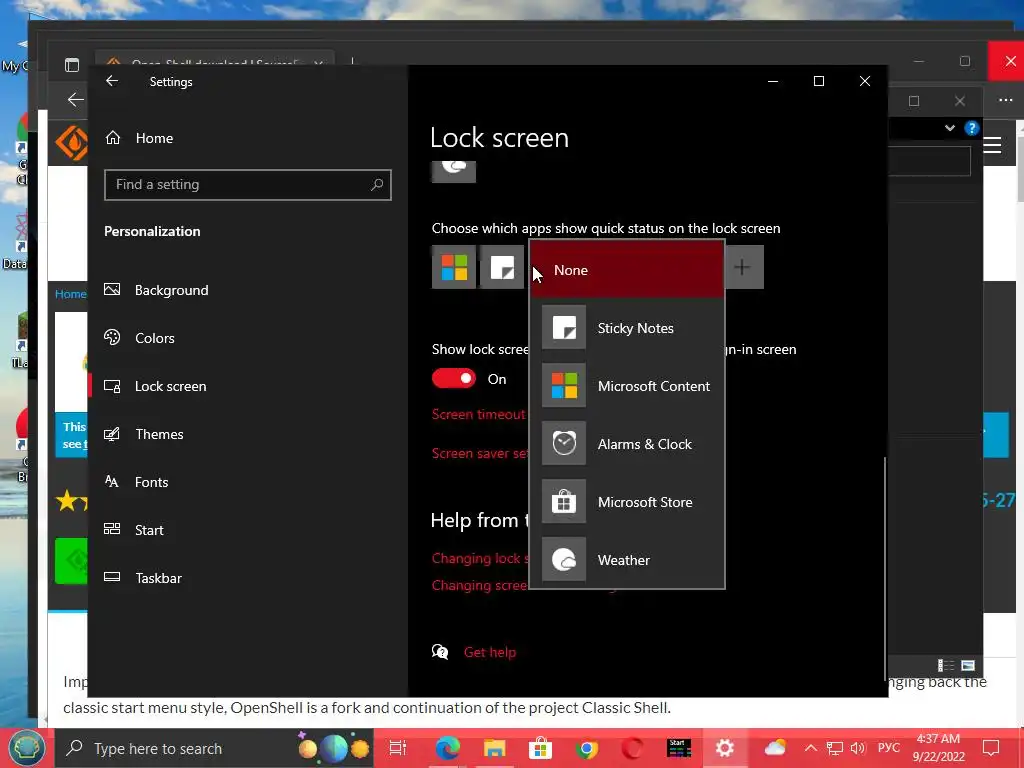Switch input language РУС indicator
1024x768 pixels.
pos(888,748)
